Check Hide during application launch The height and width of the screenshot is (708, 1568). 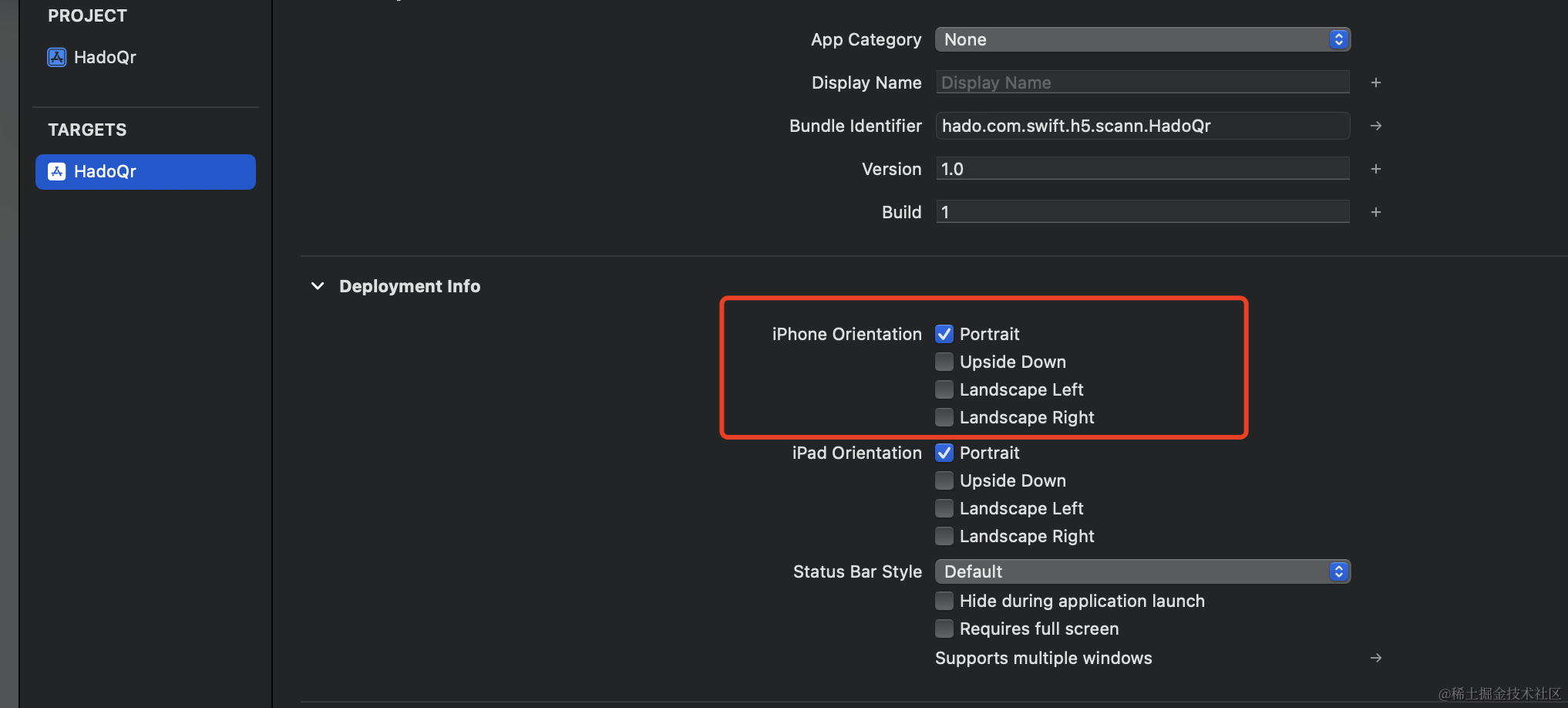click(944, 601)
